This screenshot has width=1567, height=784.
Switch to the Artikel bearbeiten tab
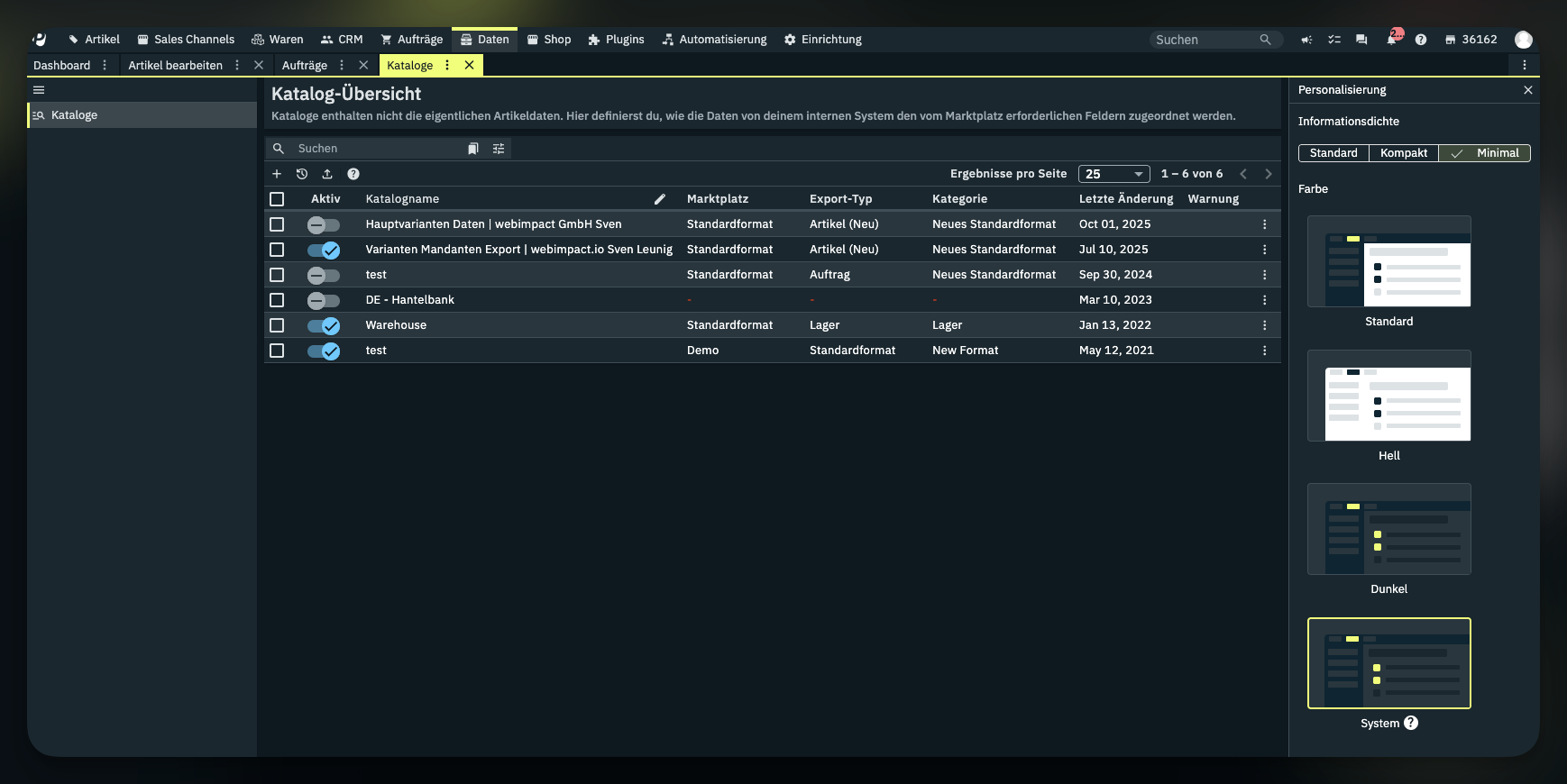pyautogui.click(x=175, y=65)
